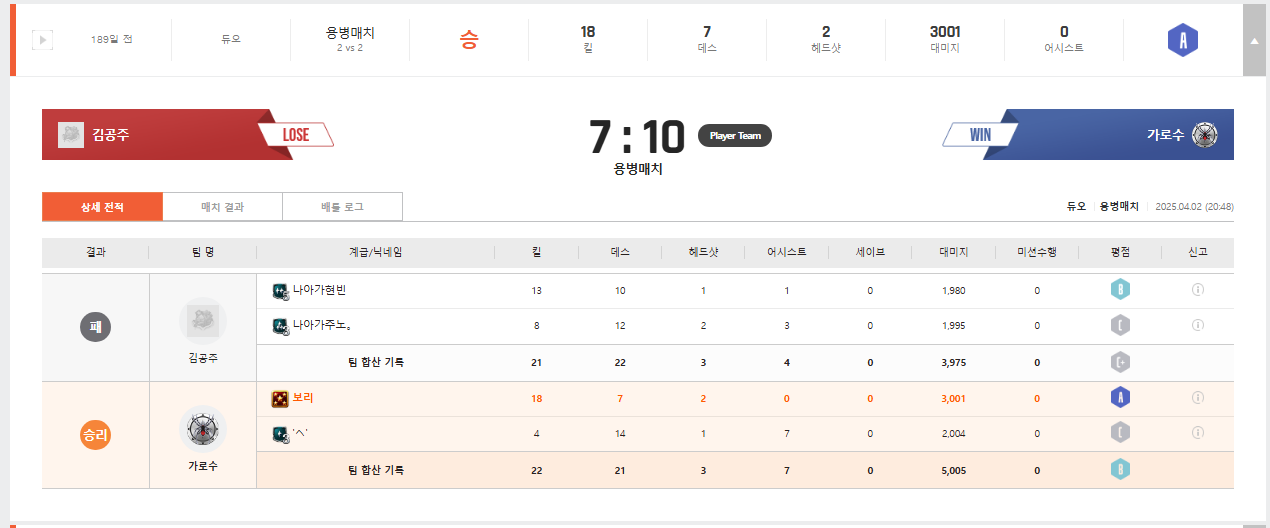Click the report icon for player 'ㅅ'
Viewport: 1270px width, 528px height.
point(1197,433)
